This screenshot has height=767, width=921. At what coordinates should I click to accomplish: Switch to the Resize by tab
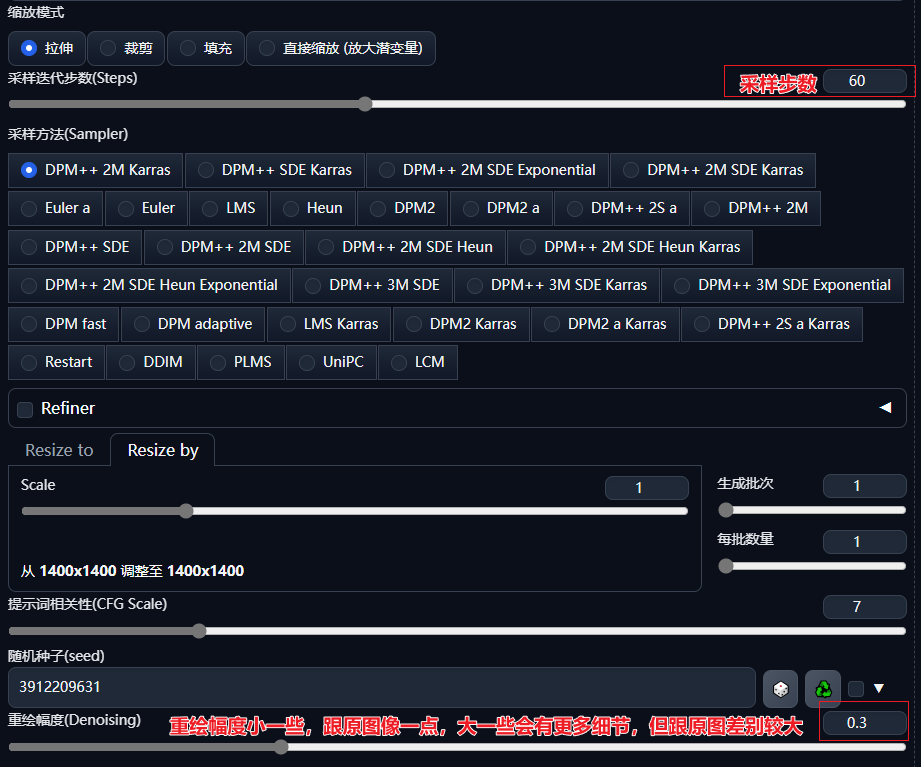point(163,450)
